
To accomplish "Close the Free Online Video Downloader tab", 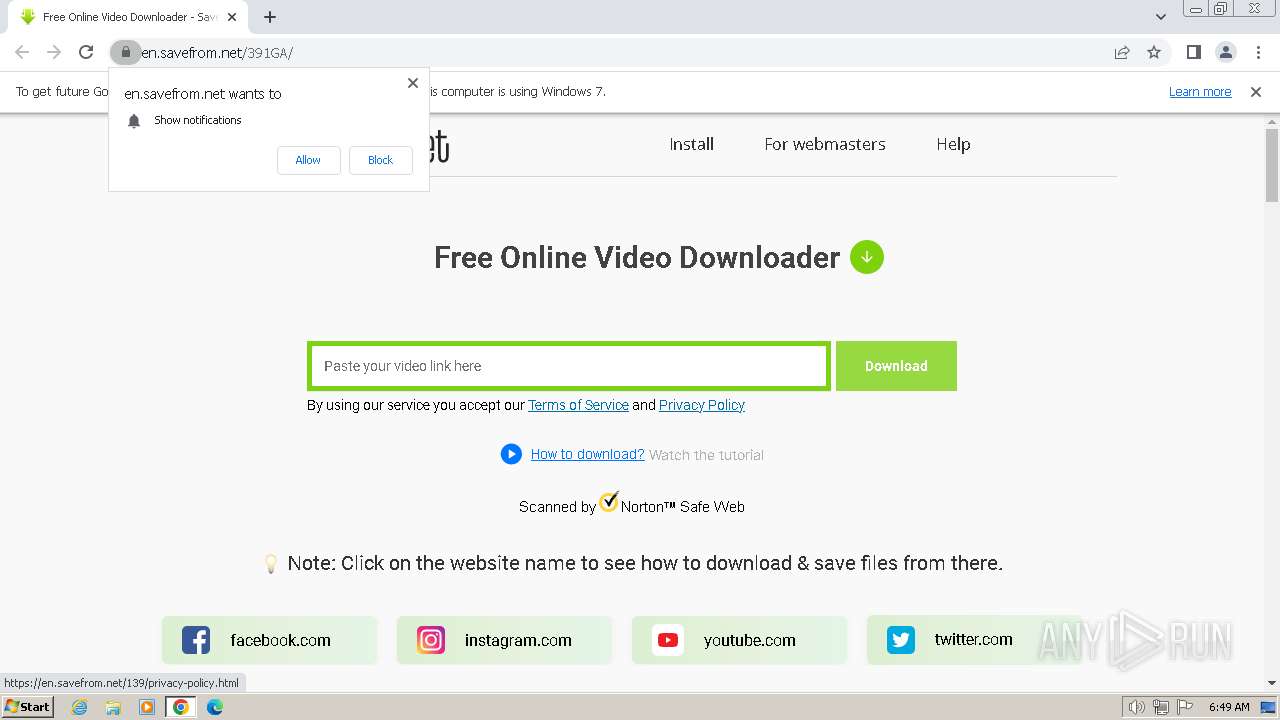I will click(232, 17).
